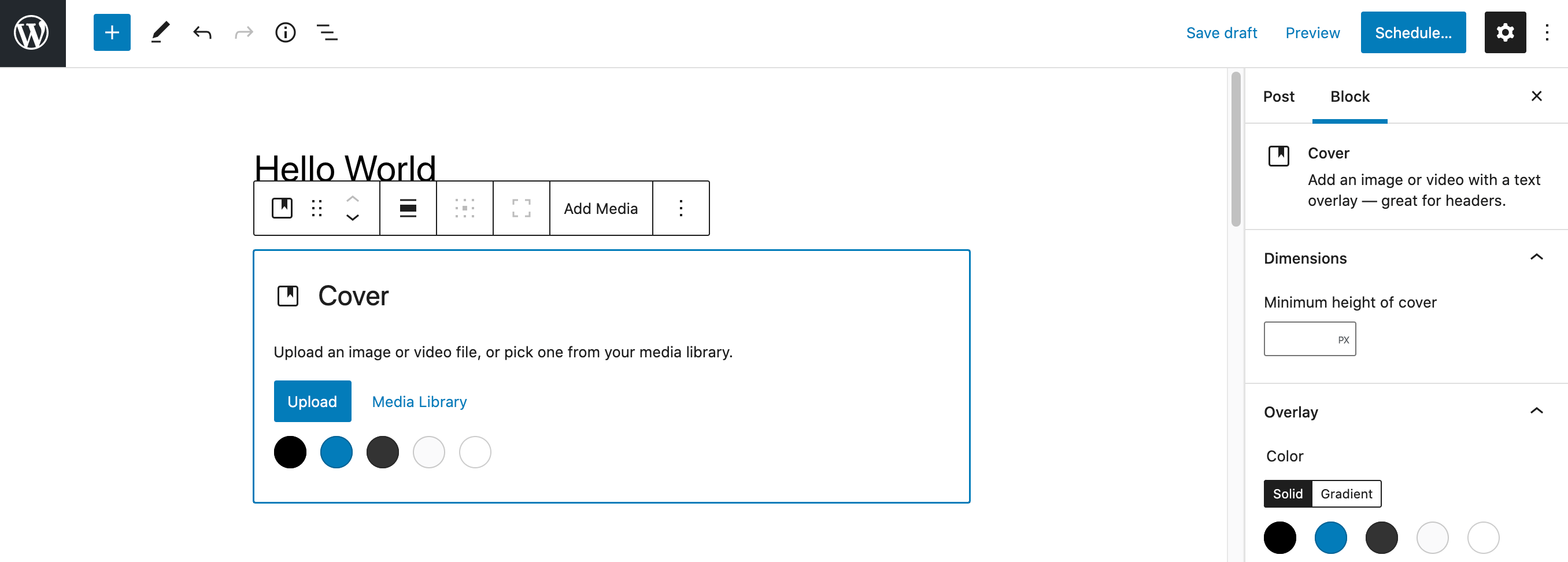Image resolution: width=1568 pixels, height=562 pixels.
Task: Click the Cover block type icon in toolbar
Action: (282, 208)
